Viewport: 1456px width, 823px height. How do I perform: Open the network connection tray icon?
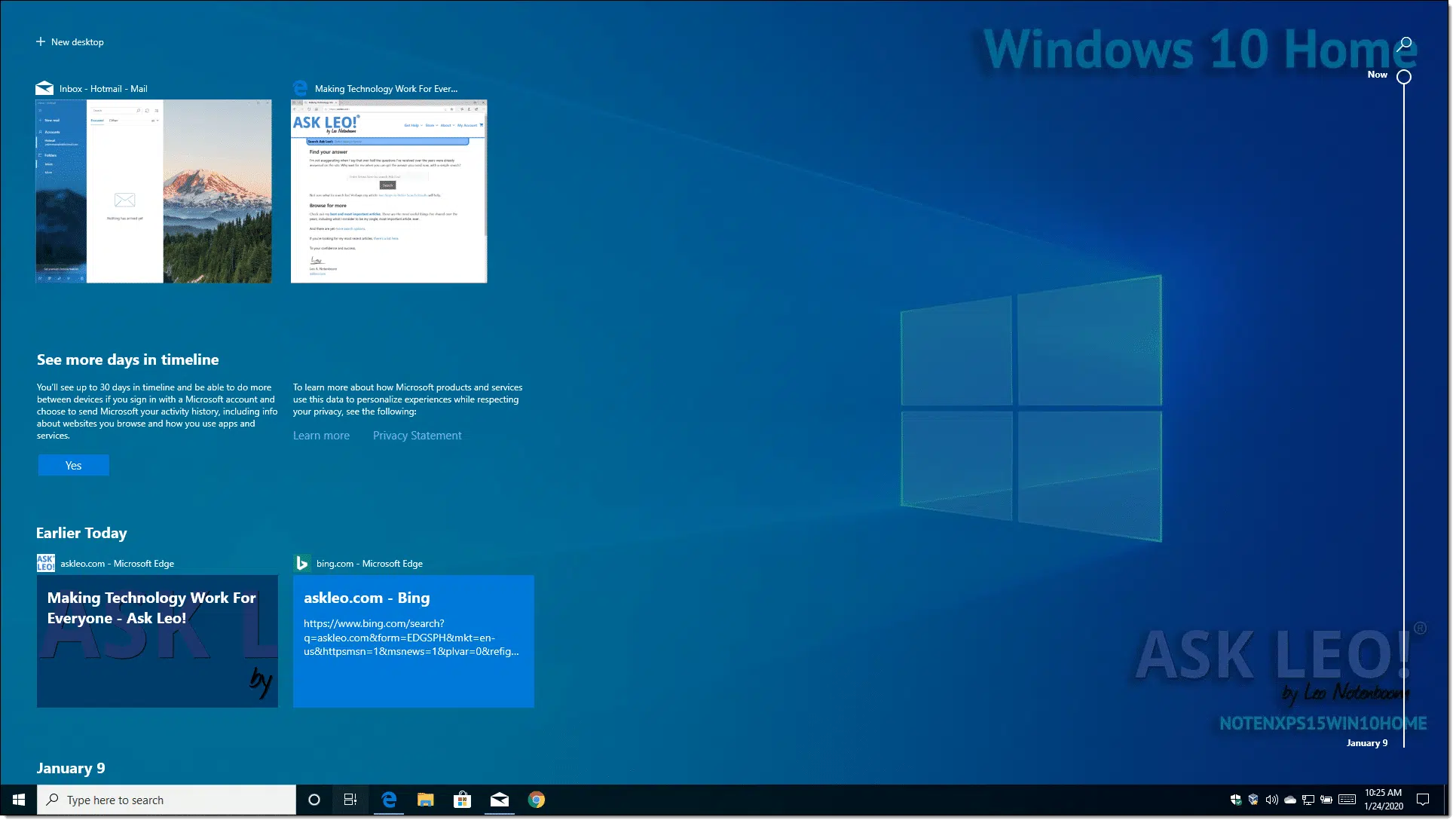tap(1308, 800)
